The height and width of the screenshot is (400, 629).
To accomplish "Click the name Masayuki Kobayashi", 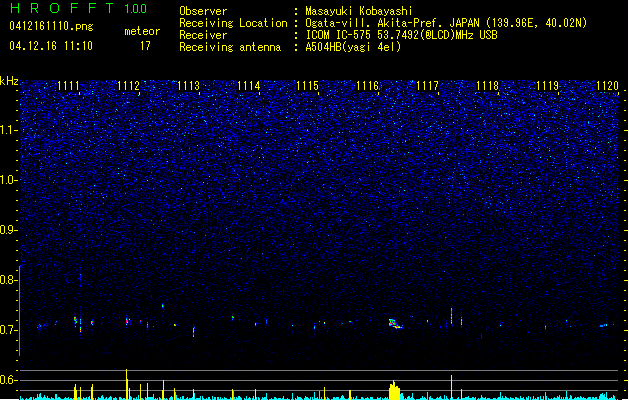I will tap(359, 11).
